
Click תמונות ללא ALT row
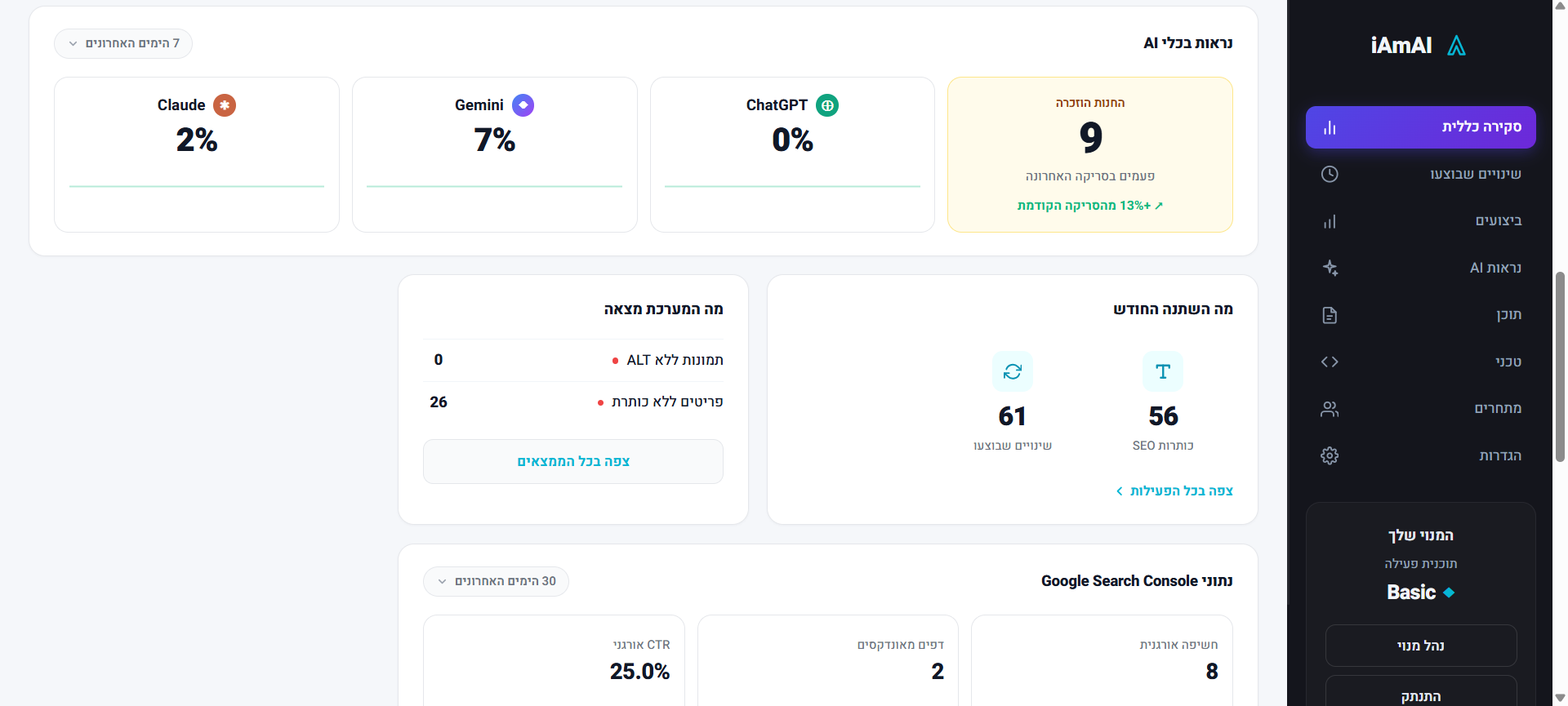point(573,360)
